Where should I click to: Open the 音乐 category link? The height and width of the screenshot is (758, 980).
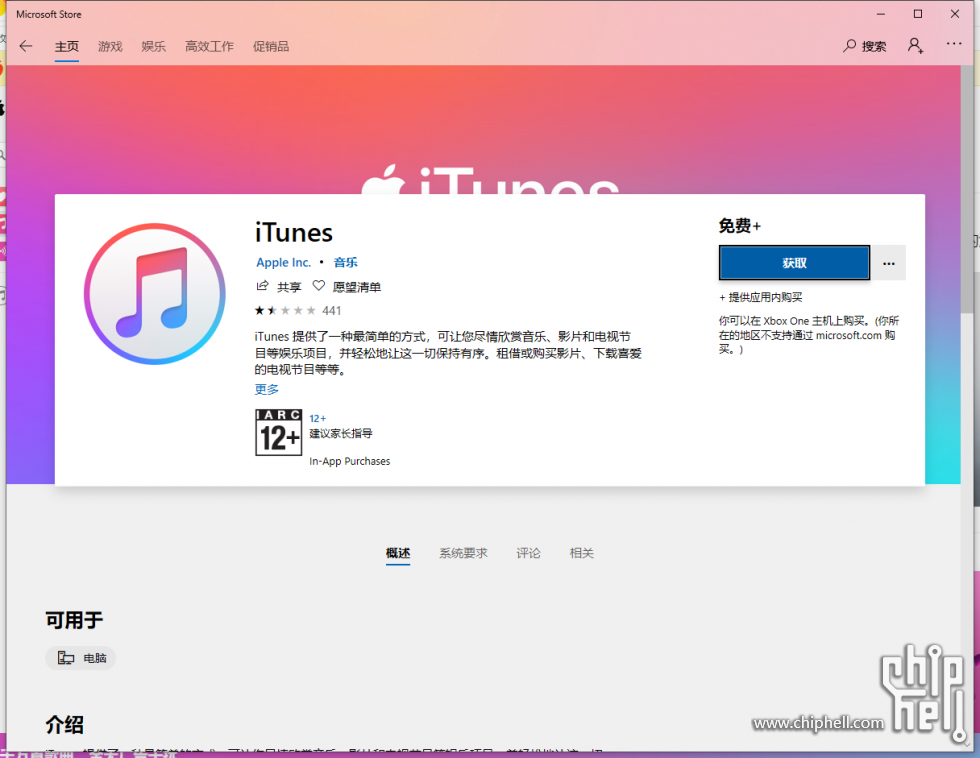(346, 262)
